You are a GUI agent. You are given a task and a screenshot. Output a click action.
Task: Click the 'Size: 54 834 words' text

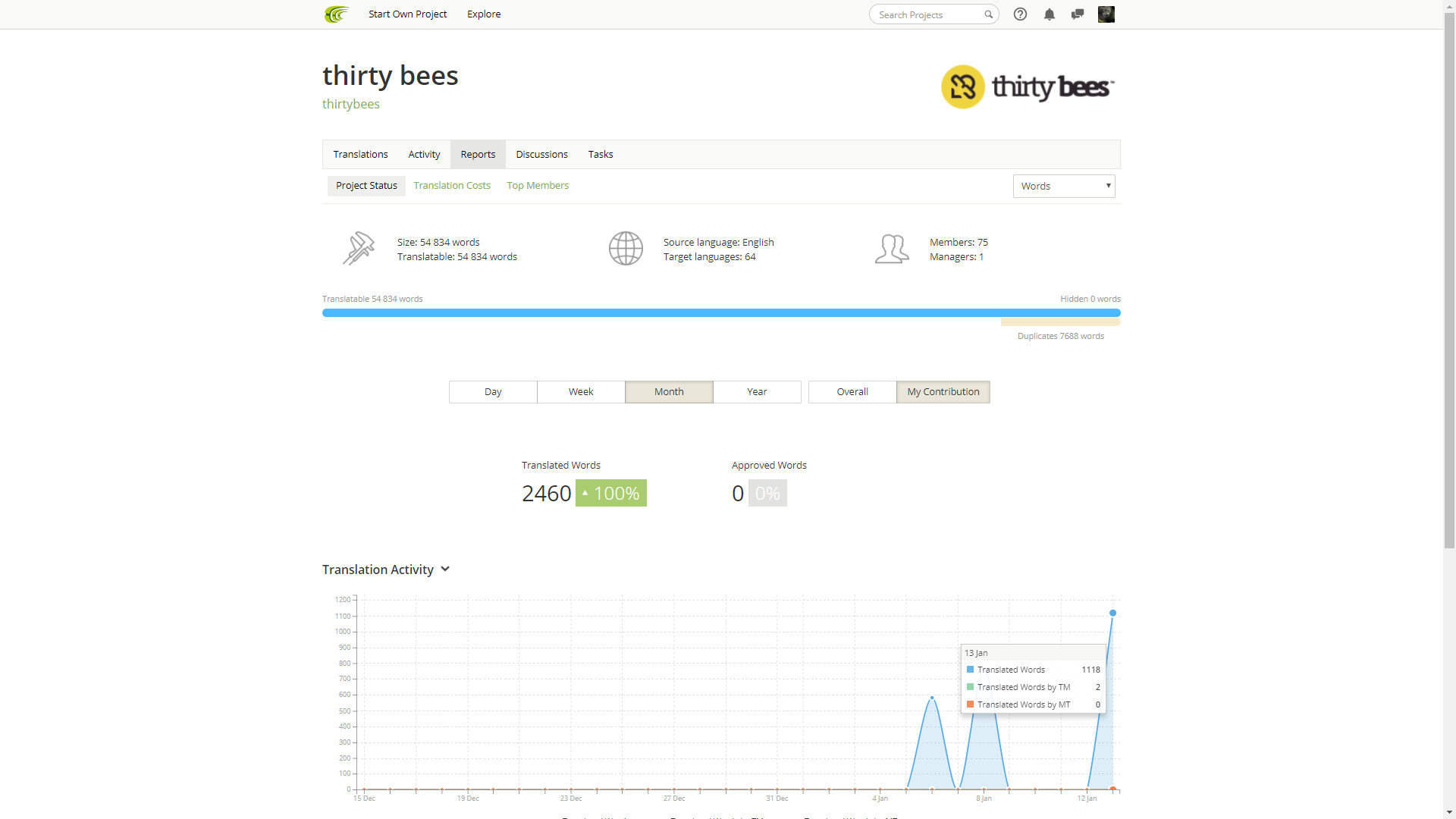[x=438, y=243]
